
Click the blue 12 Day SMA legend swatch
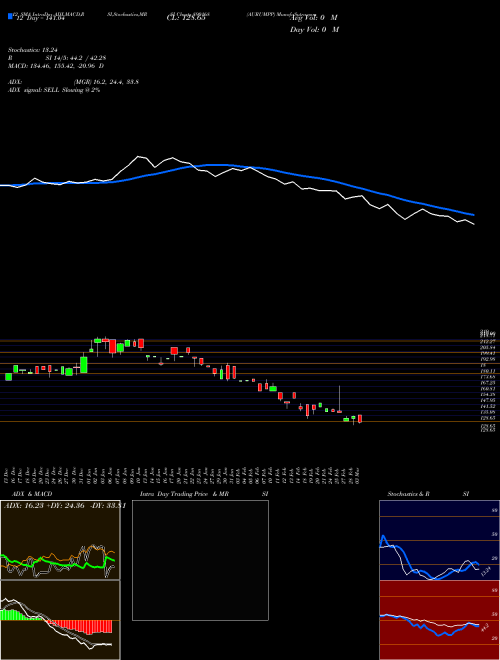10,16
